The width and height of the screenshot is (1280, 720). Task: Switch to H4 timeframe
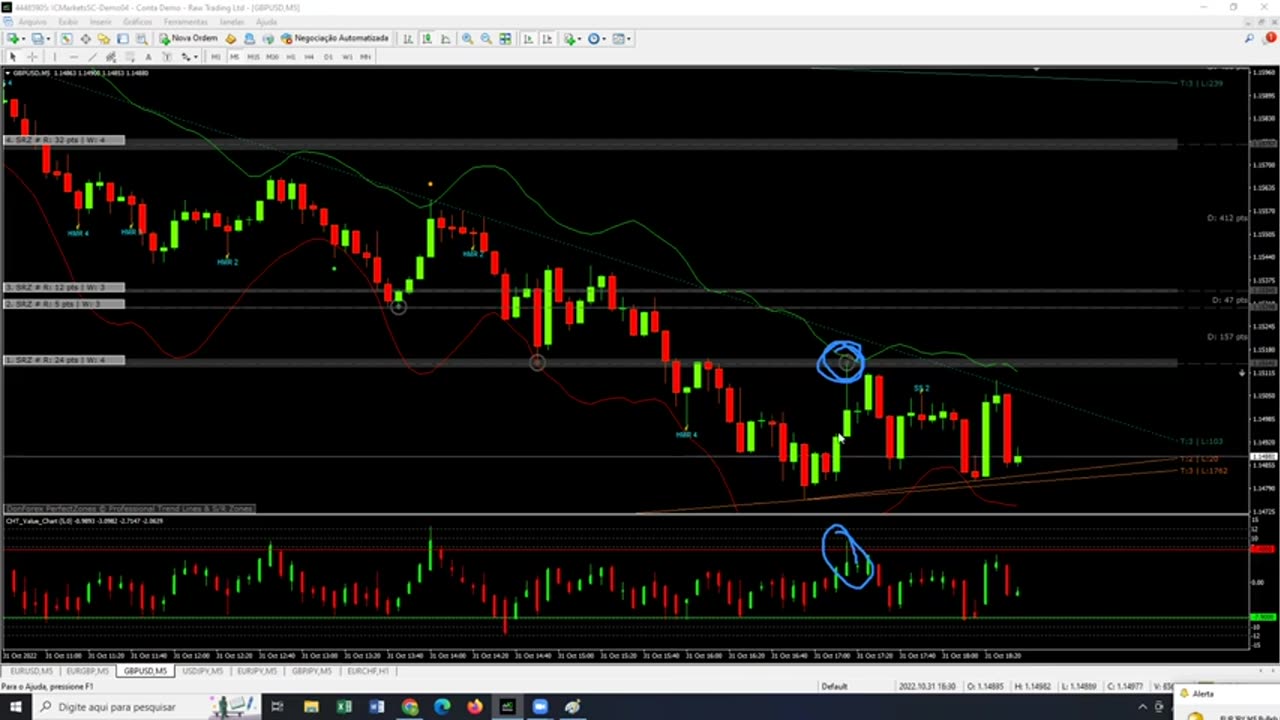click(309, 57)
